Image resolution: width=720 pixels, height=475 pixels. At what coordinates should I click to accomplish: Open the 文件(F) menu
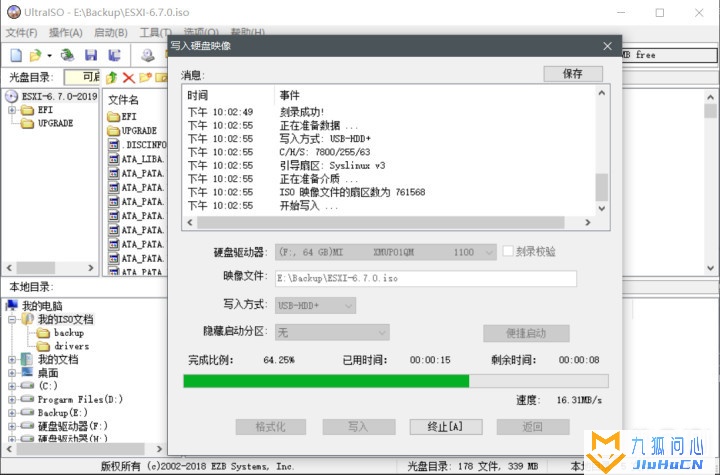point(21,33)
